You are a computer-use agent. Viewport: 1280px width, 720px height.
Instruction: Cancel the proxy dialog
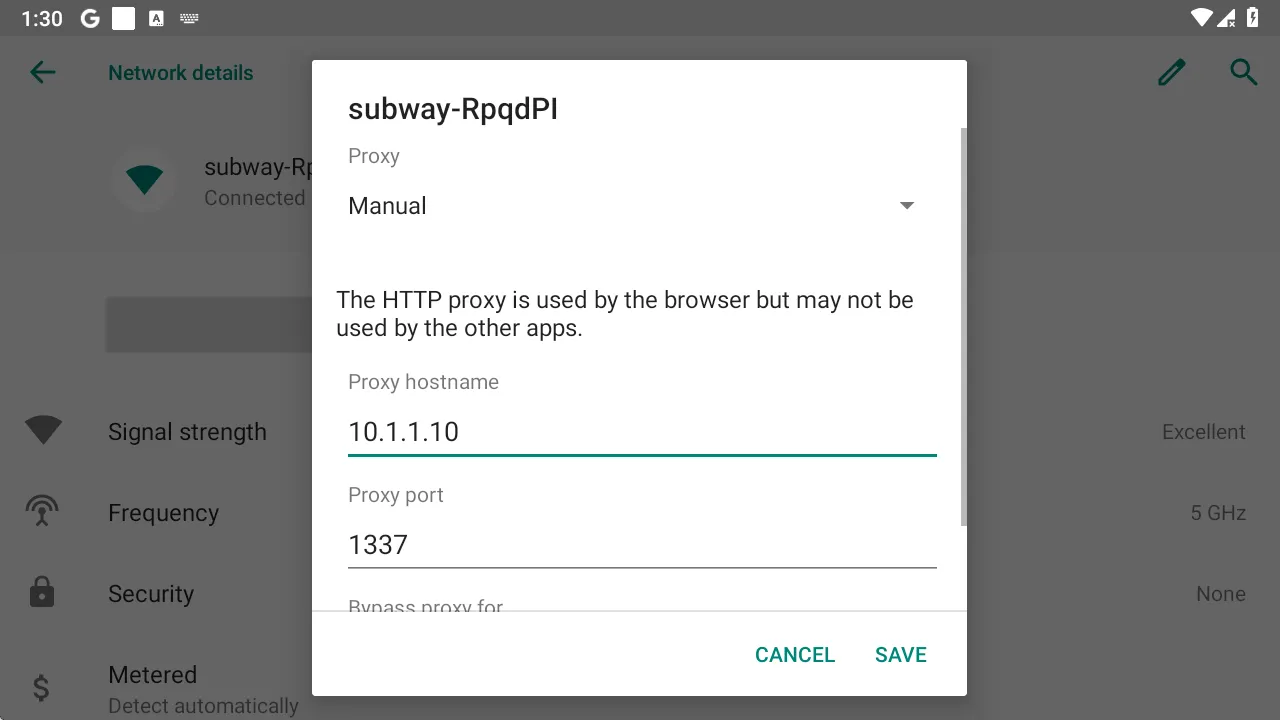tap(795, 654)
